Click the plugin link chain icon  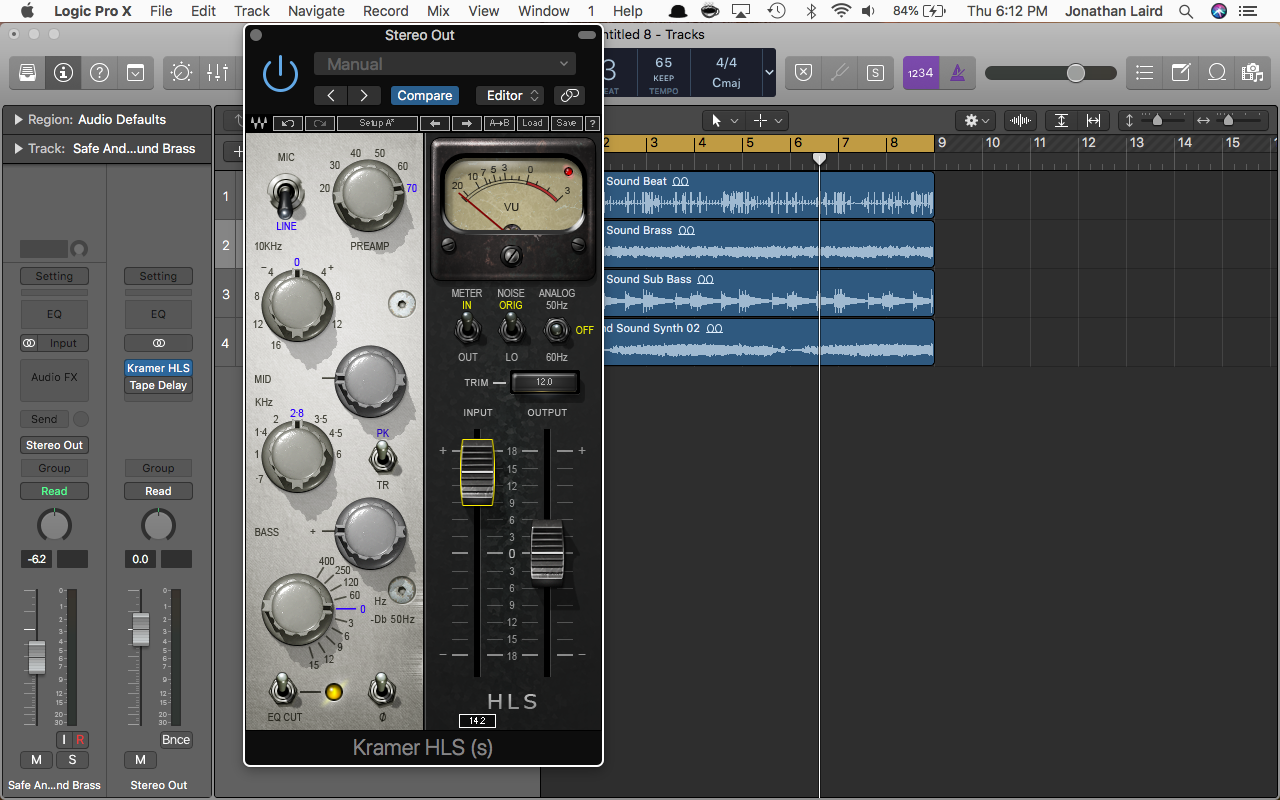(x=570, y=96)
